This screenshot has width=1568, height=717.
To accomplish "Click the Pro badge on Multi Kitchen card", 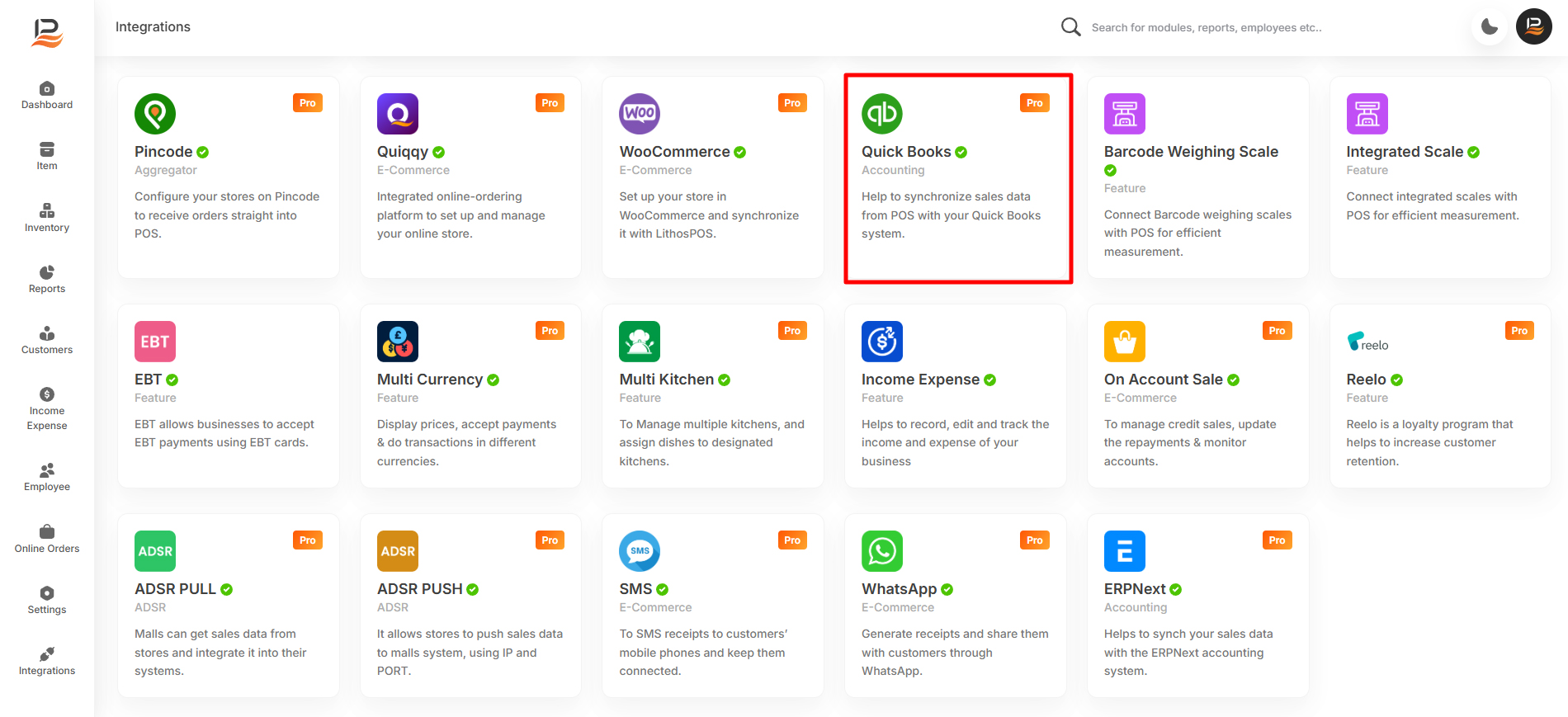I will 792,331.
